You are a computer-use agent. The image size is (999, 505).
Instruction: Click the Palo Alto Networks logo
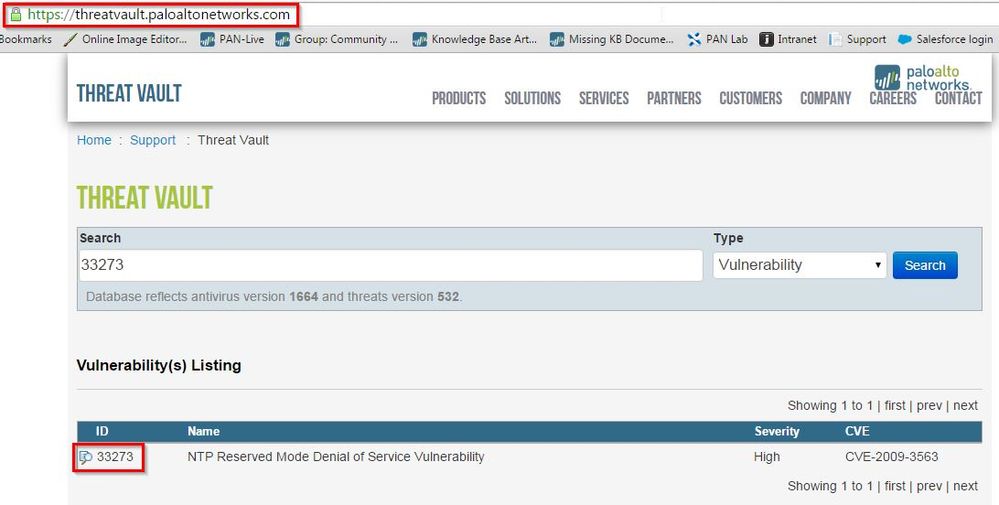(922, 78)
